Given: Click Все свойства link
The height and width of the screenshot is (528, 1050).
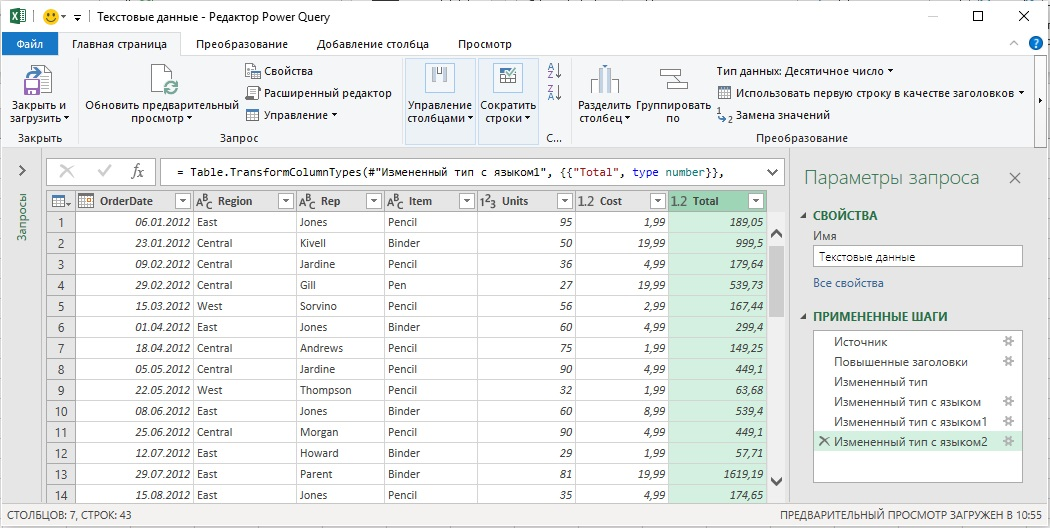Looking at the screenshot, I should pos(848,283).
